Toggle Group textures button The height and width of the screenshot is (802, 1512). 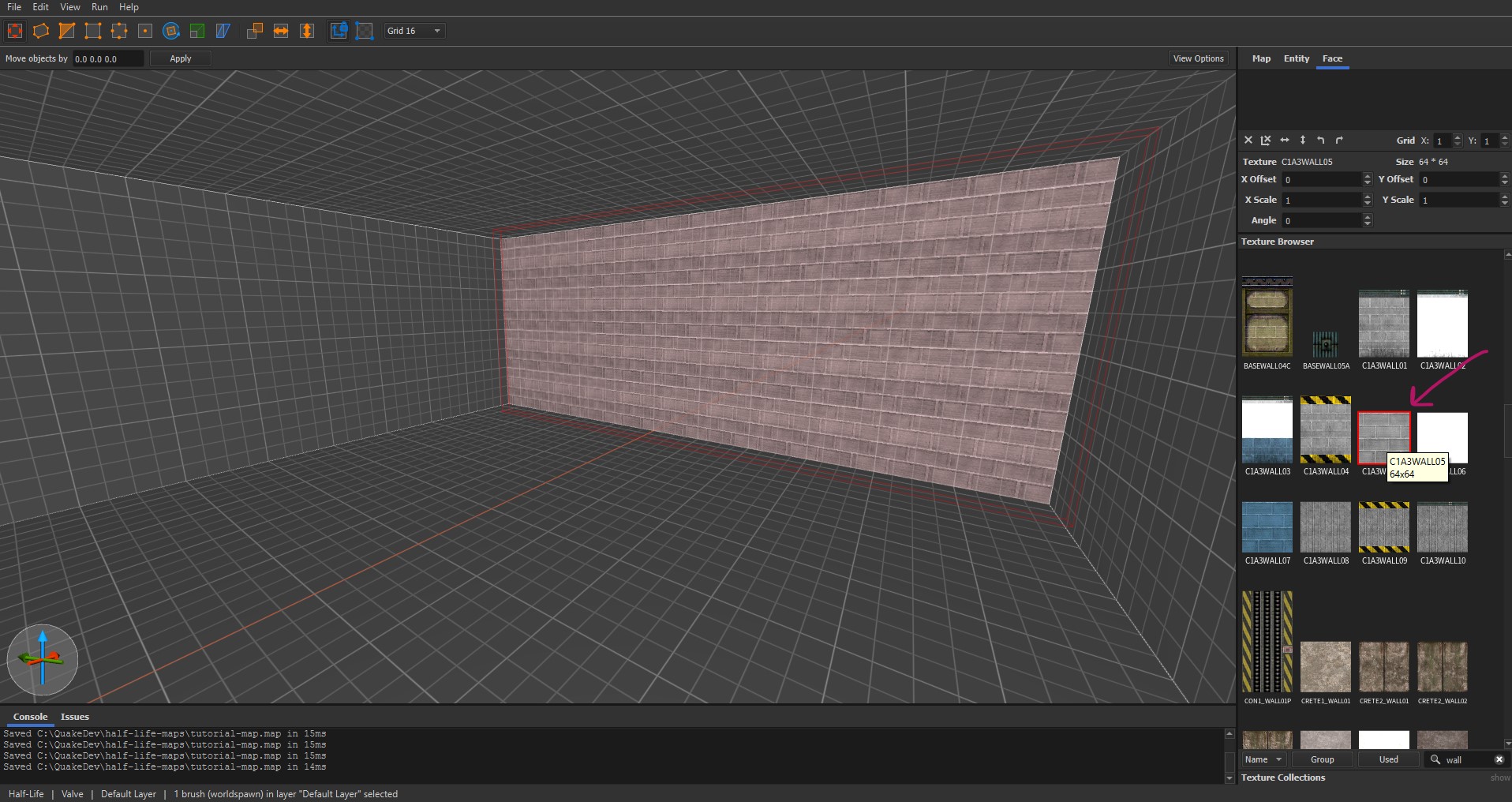click(x=1323, y=759)
